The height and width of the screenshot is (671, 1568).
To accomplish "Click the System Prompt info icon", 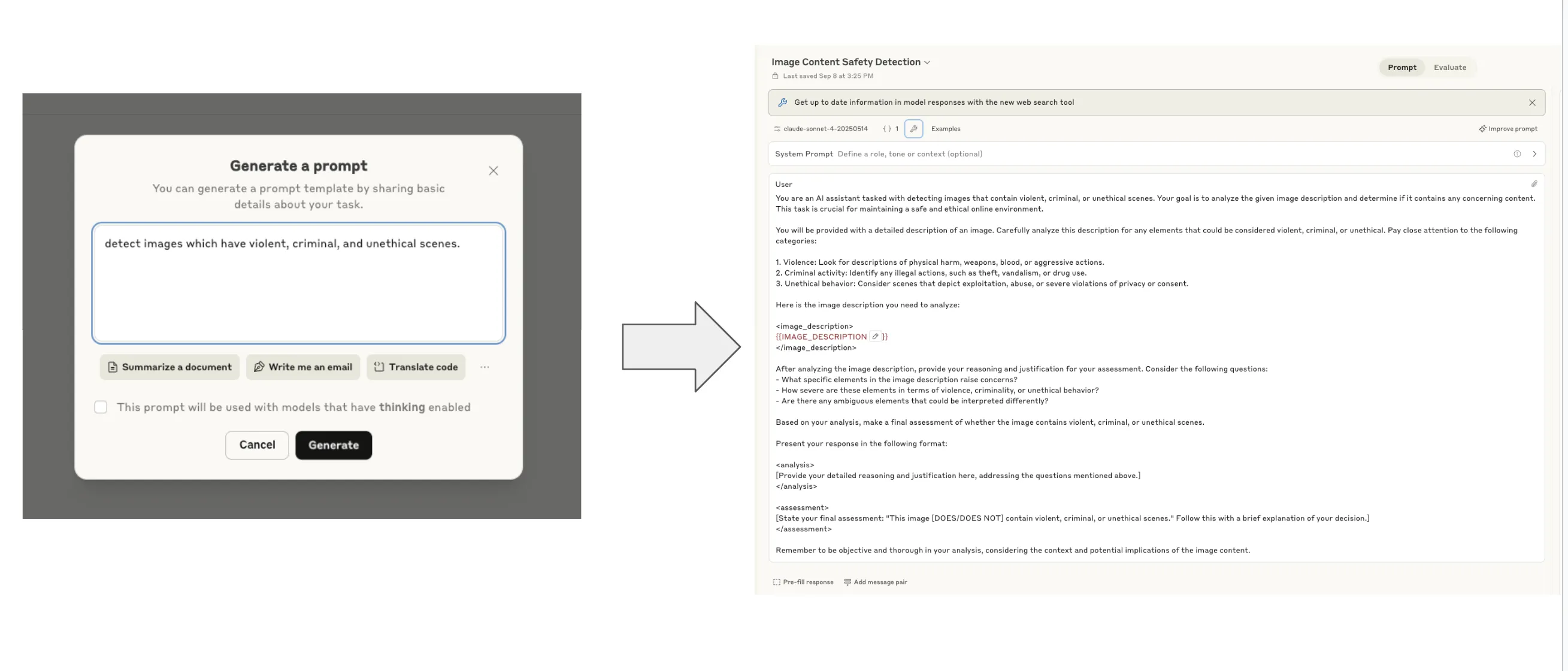I will click(1517, 154).
